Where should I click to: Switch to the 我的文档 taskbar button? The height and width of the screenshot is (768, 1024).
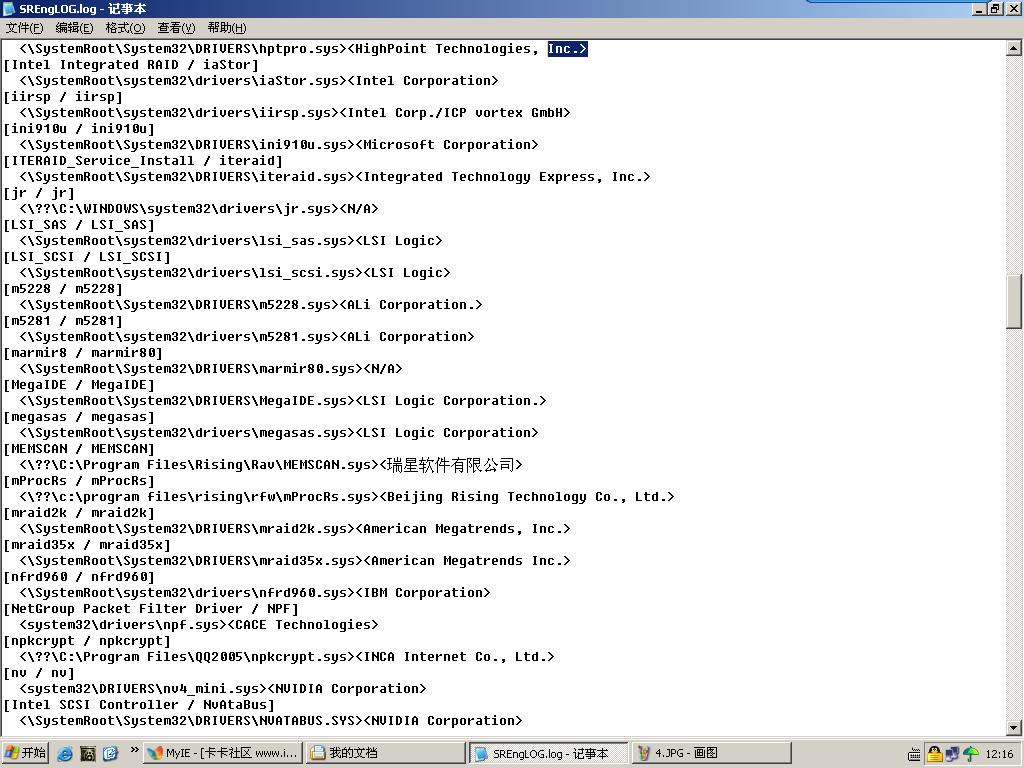click(385, 753)
